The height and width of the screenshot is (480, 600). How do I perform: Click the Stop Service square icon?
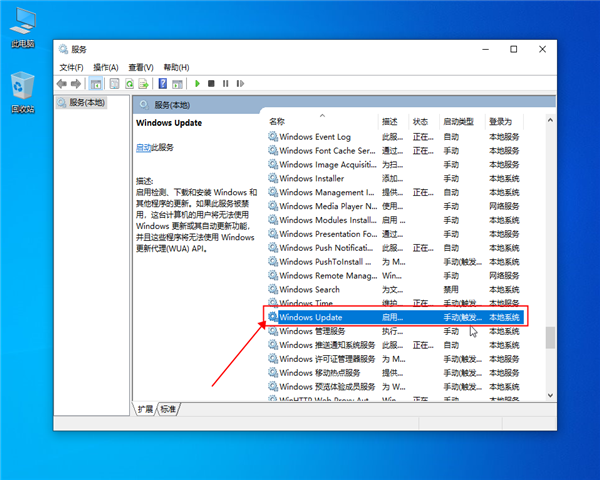212,83
